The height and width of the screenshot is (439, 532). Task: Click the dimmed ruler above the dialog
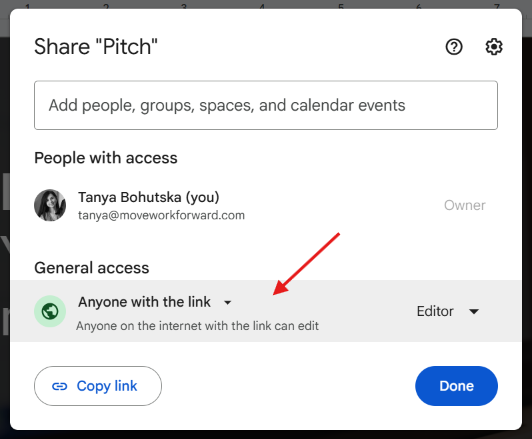(x=266, y=4)
